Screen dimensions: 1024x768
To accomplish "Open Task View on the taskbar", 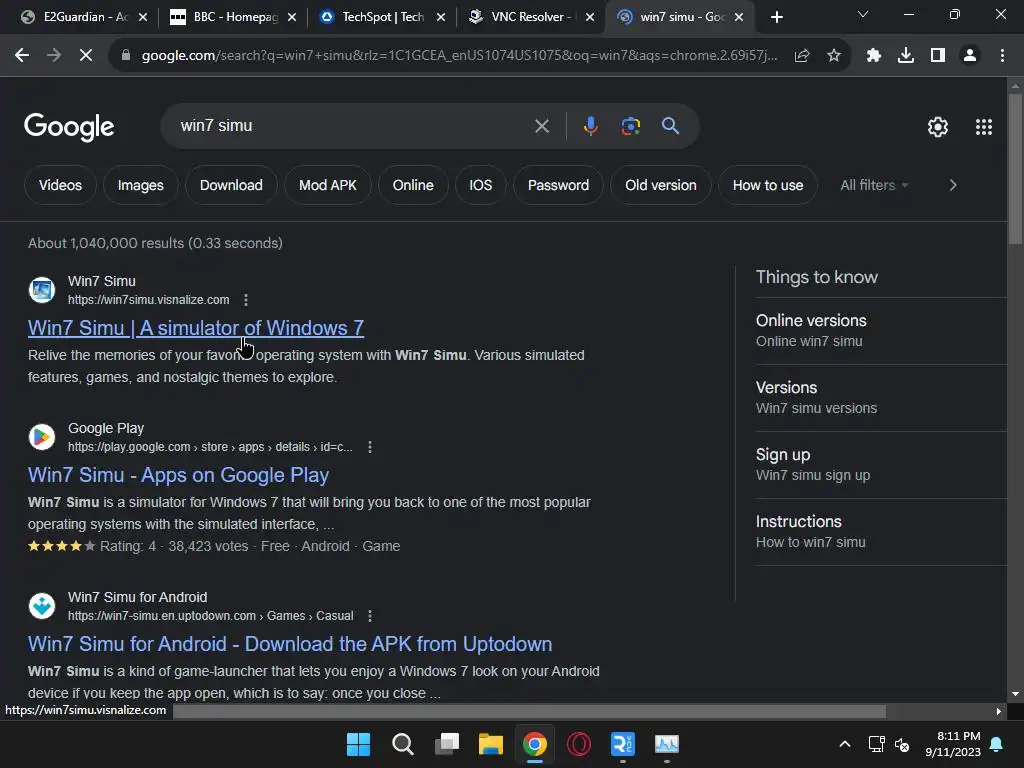I will pos(447,744).
